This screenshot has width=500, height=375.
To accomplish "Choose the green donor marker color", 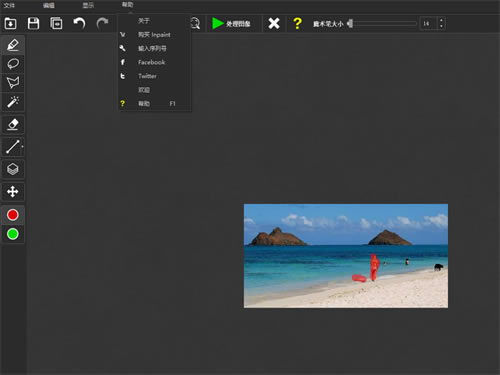I will click(x=13, y=234).
